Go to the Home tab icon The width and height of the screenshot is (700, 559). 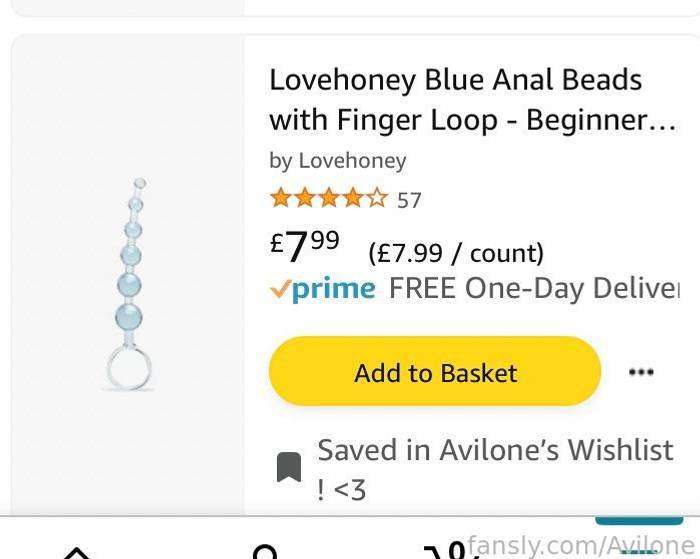pyautogui.click(x=77, y=553)
